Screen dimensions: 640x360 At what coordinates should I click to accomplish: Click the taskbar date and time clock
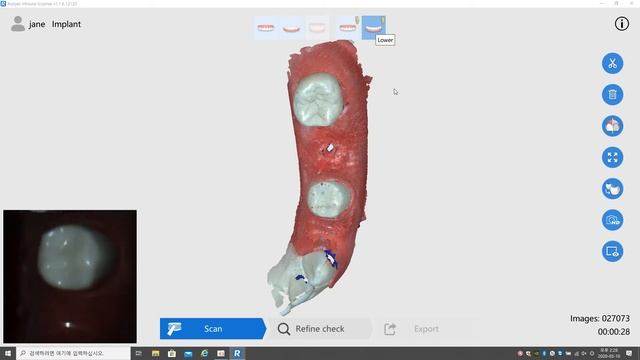pos(609,353)
